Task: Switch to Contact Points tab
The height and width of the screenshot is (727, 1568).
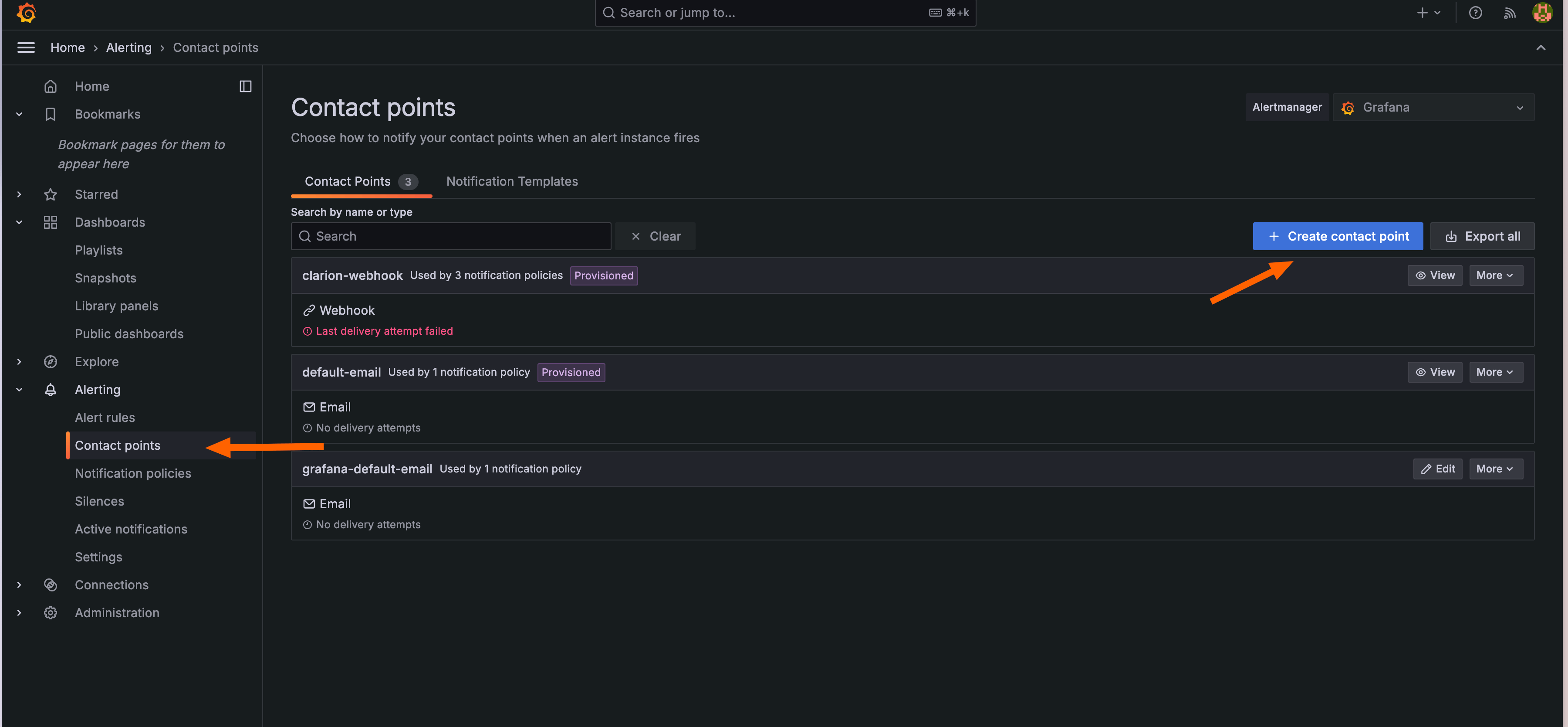Action: point(362,181)
